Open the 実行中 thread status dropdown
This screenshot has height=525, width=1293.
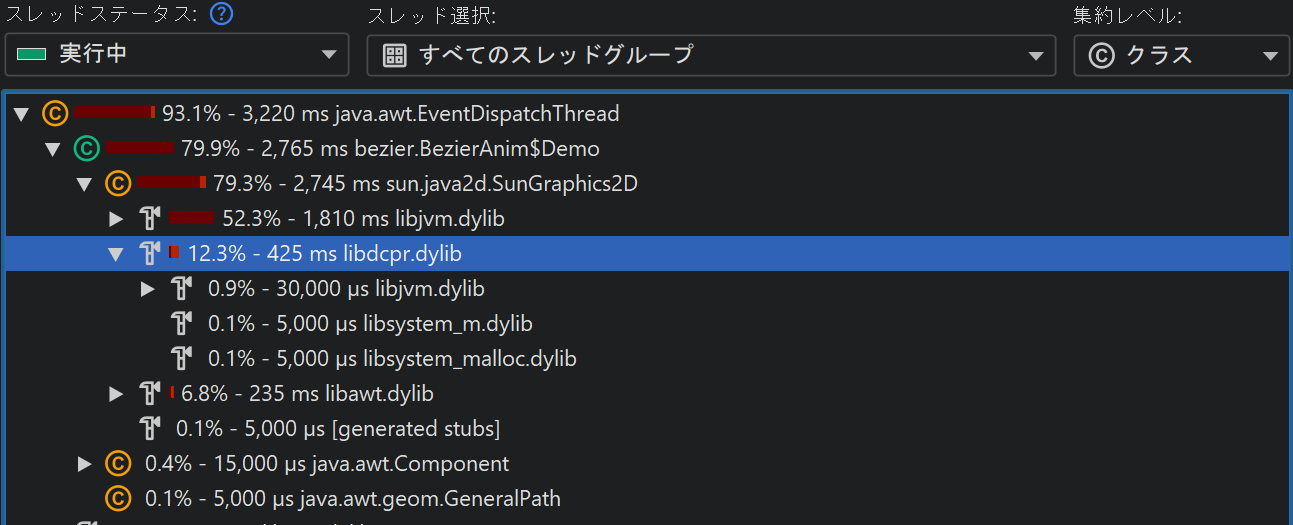[177, 55]
